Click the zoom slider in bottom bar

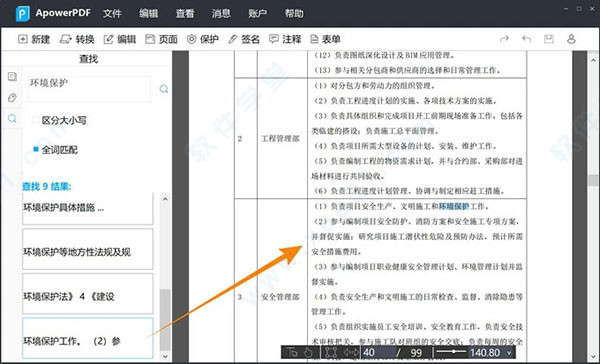pyautogui.click(x=452, y=352)
